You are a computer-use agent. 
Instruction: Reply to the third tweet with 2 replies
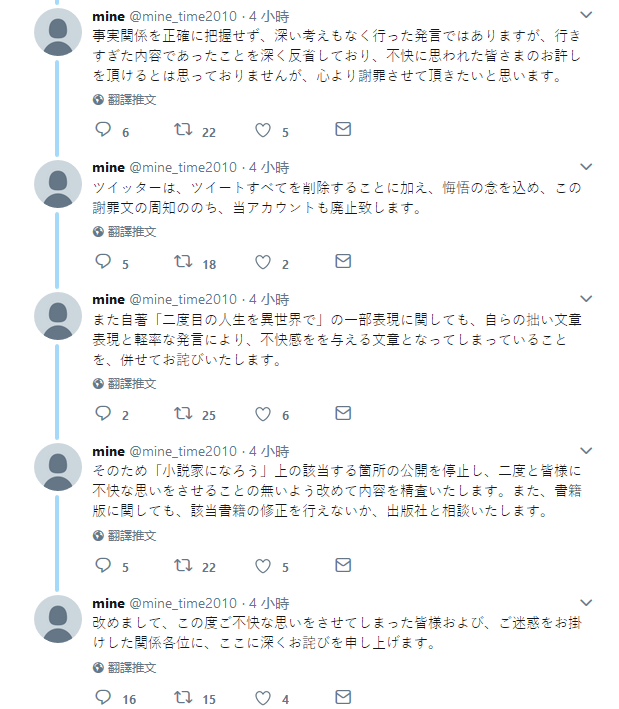point(103,413)
